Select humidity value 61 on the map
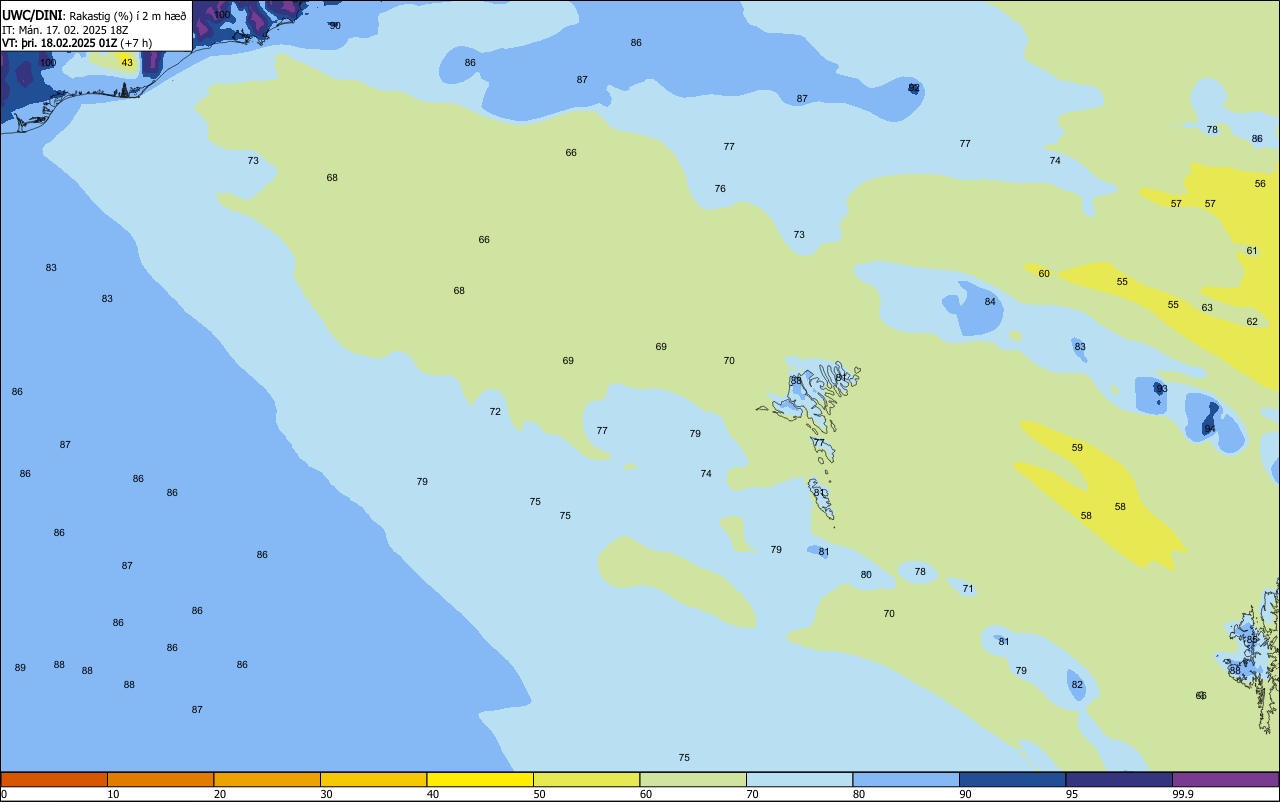1280x802 pixels. tap(1252, 251)
